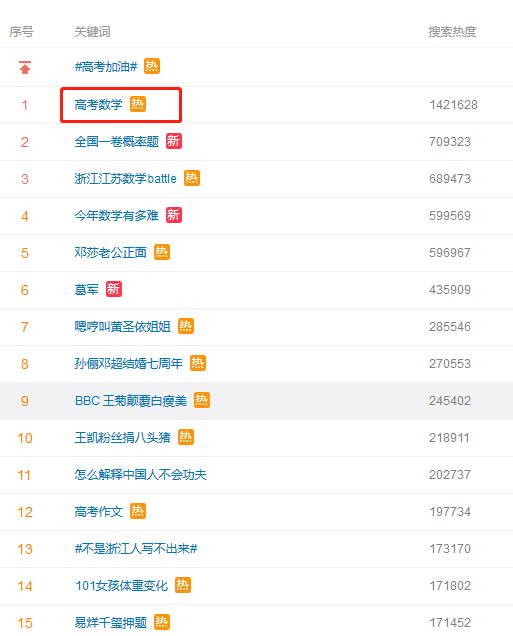Screen dimensions: 513x636
Task: Click the new badge next to 今年数学有多难
Action: pos(174,215)
